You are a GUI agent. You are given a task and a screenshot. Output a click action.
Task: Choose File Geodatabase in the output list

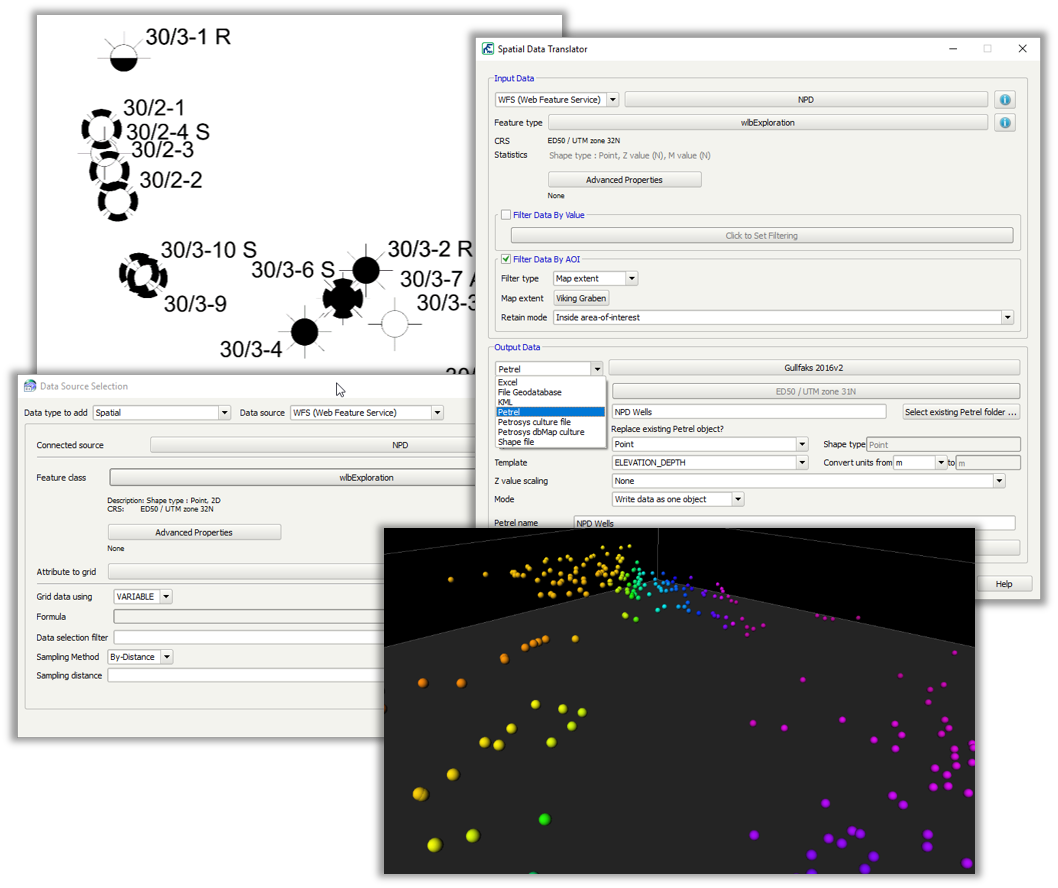click(x=530, y=392)
